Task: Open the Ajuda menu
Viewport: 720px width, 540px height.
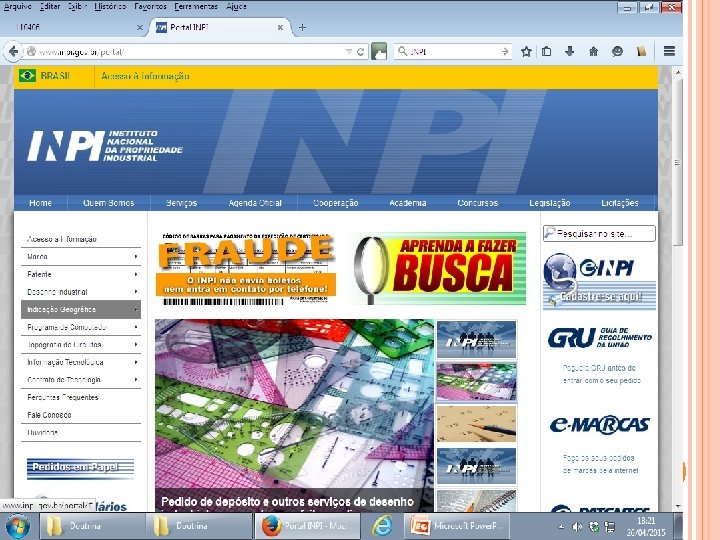Action: (x=236, y=6)
